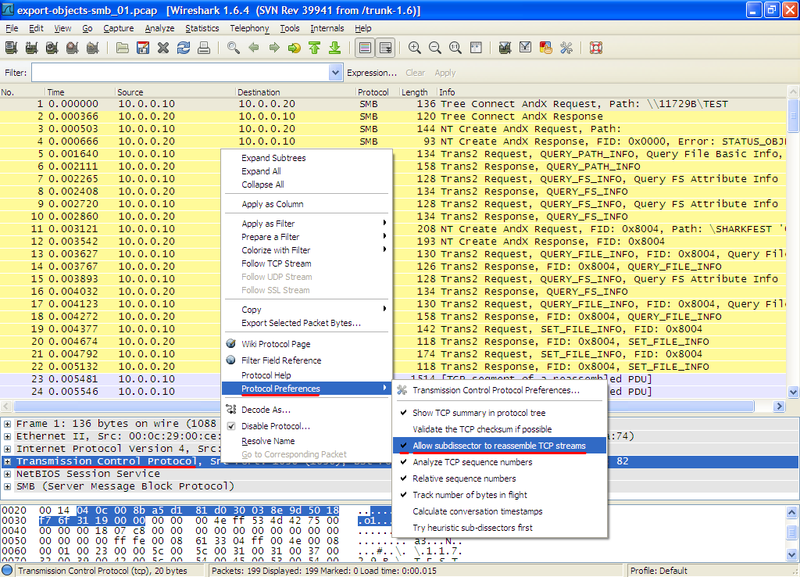Close the capture file using X icon

point(163,48)
